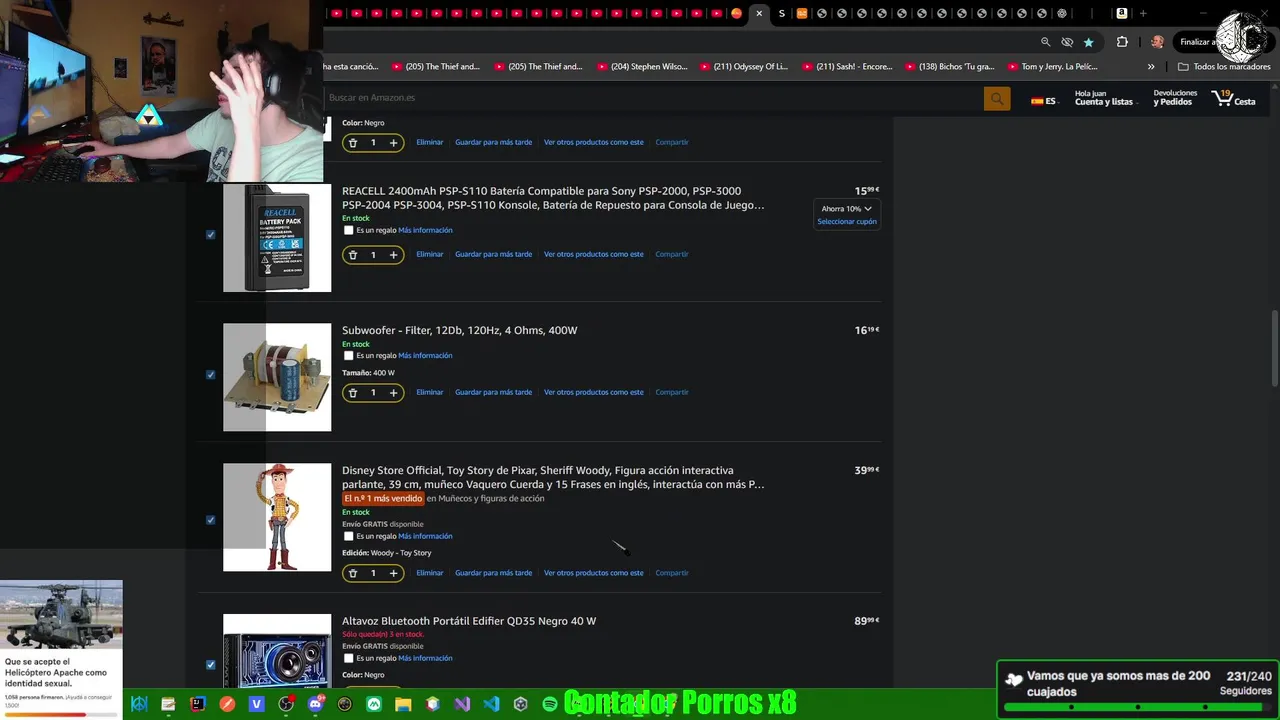Viewport: 1280px width, 720px height.
Task: Open the Todos los marcadores folder
Action: pos(1224,67)
